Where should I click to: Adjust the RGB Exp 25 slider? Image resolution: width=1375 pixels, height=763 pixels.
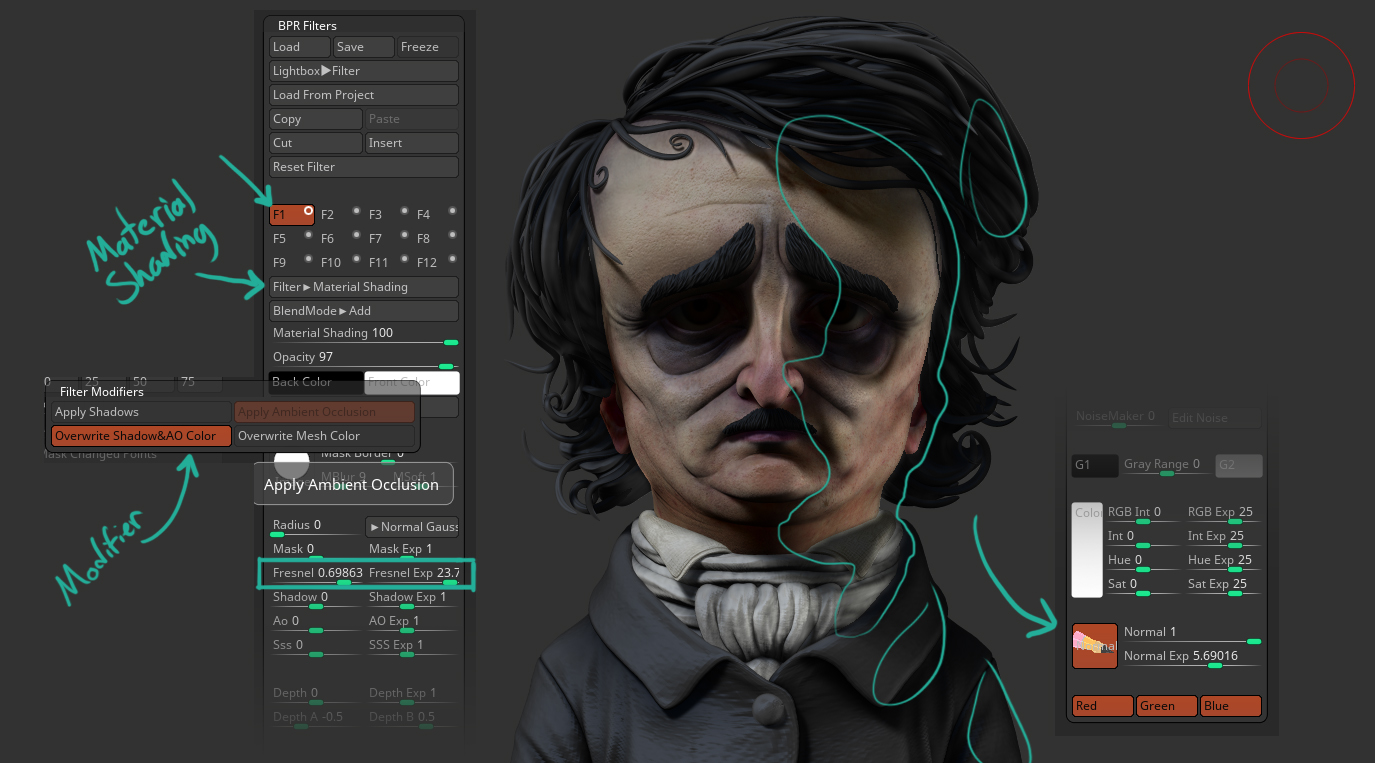pyautogui.click(x=1223, y=514)
